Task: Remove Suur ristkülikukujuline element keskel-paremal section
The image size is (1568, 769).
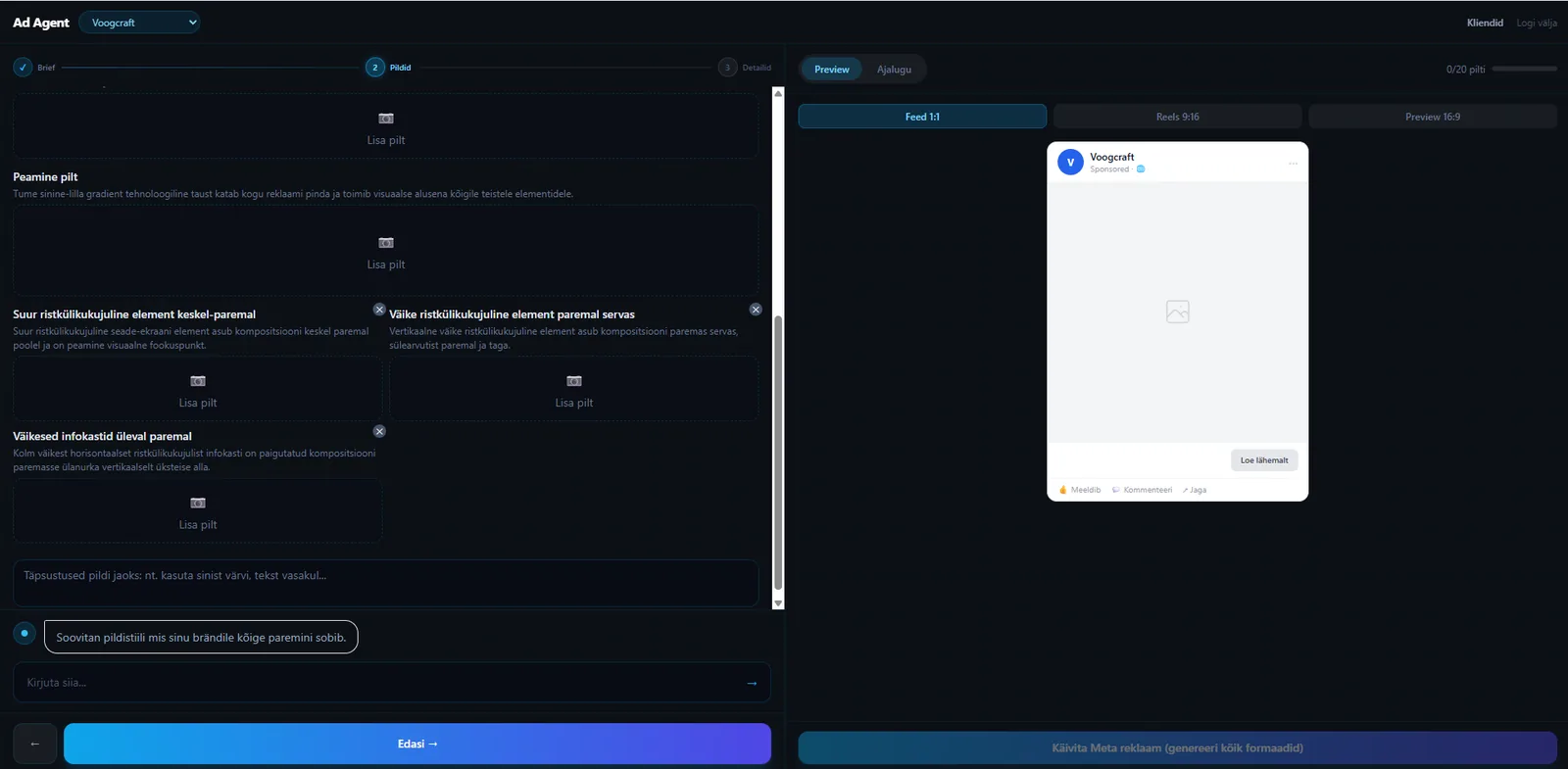Action: click(x=379, y=310)
